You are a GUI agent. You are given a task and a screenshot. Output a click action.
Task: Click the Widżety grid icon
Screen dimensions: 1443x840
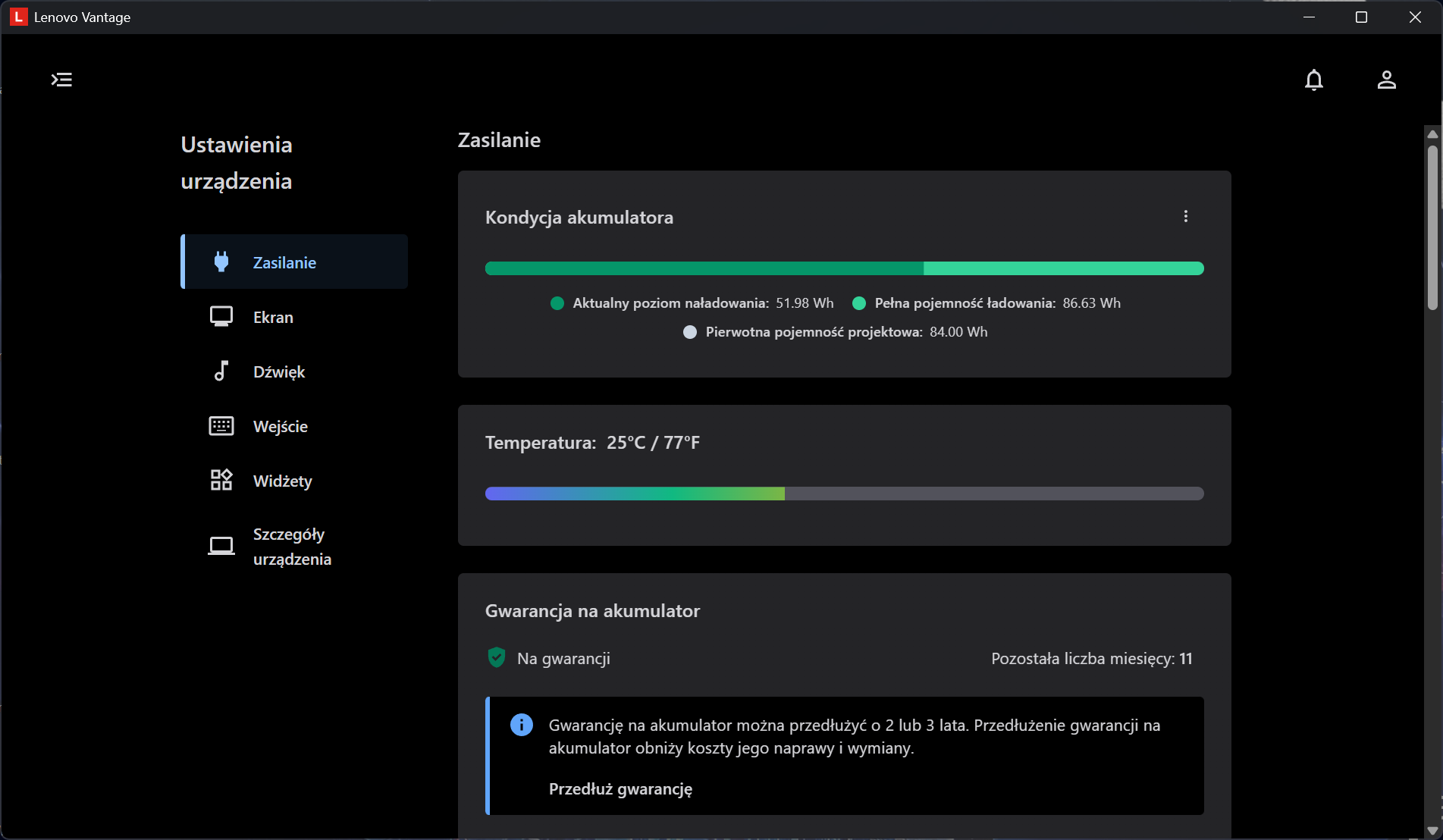(x=221, y=480)
